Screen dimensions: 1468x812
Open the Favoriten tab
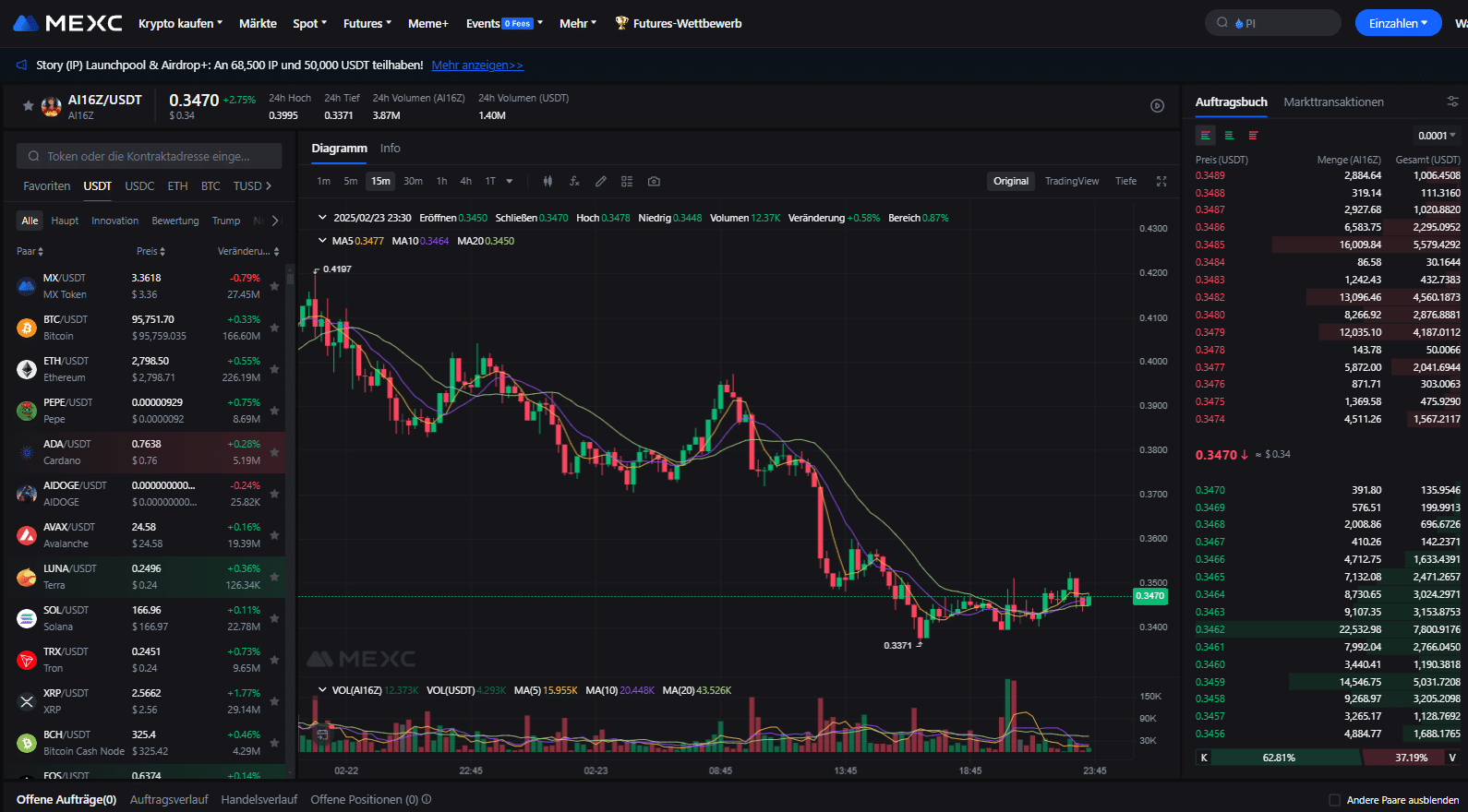pyautogui.click(x=47, y=185)
